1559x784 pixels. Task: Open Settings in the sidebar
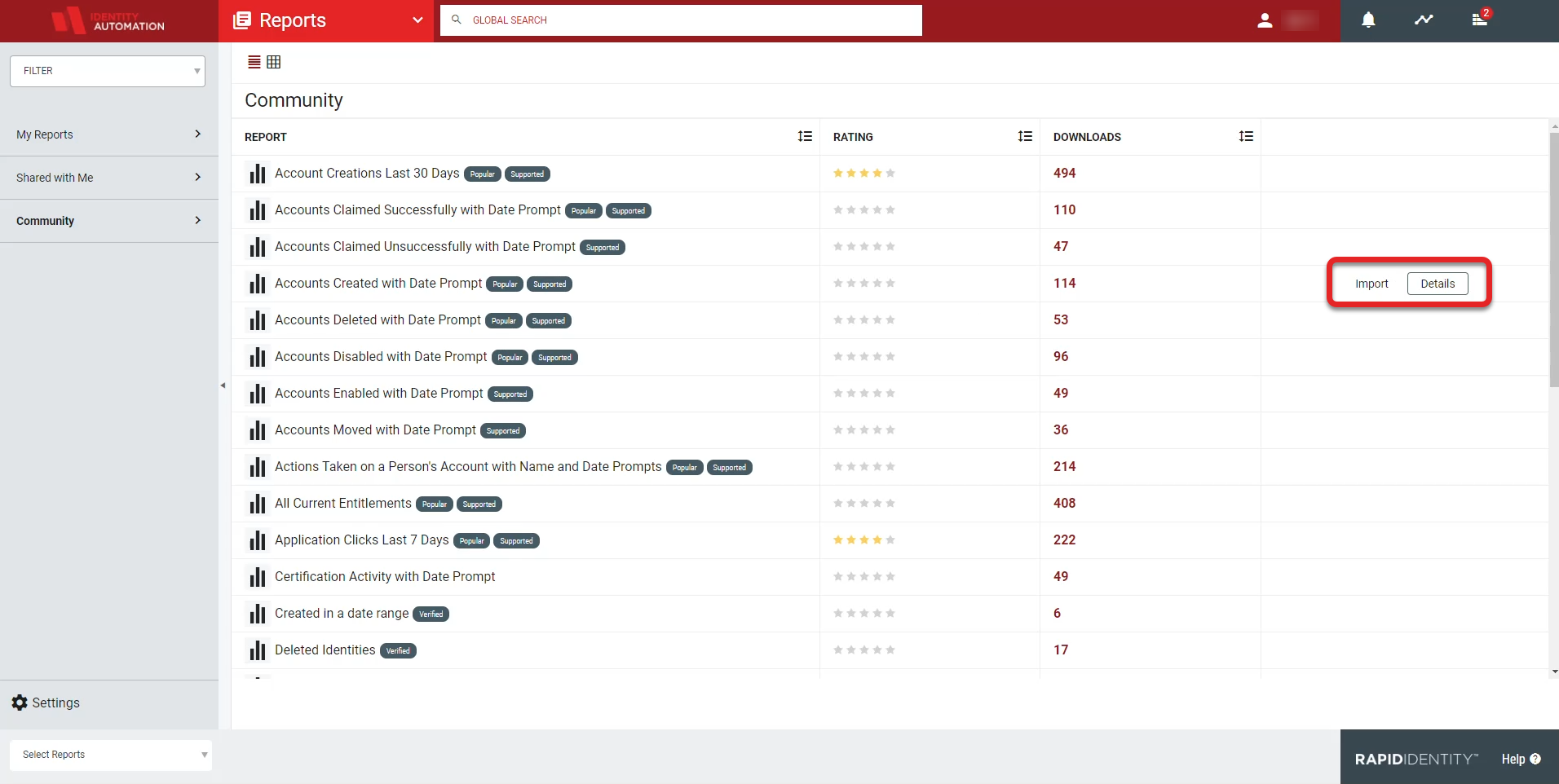click(46, 703)
